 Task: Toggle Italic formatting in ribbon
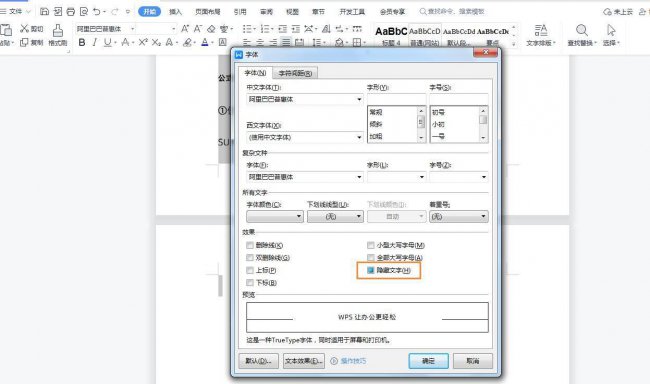(x=95, y=42)
